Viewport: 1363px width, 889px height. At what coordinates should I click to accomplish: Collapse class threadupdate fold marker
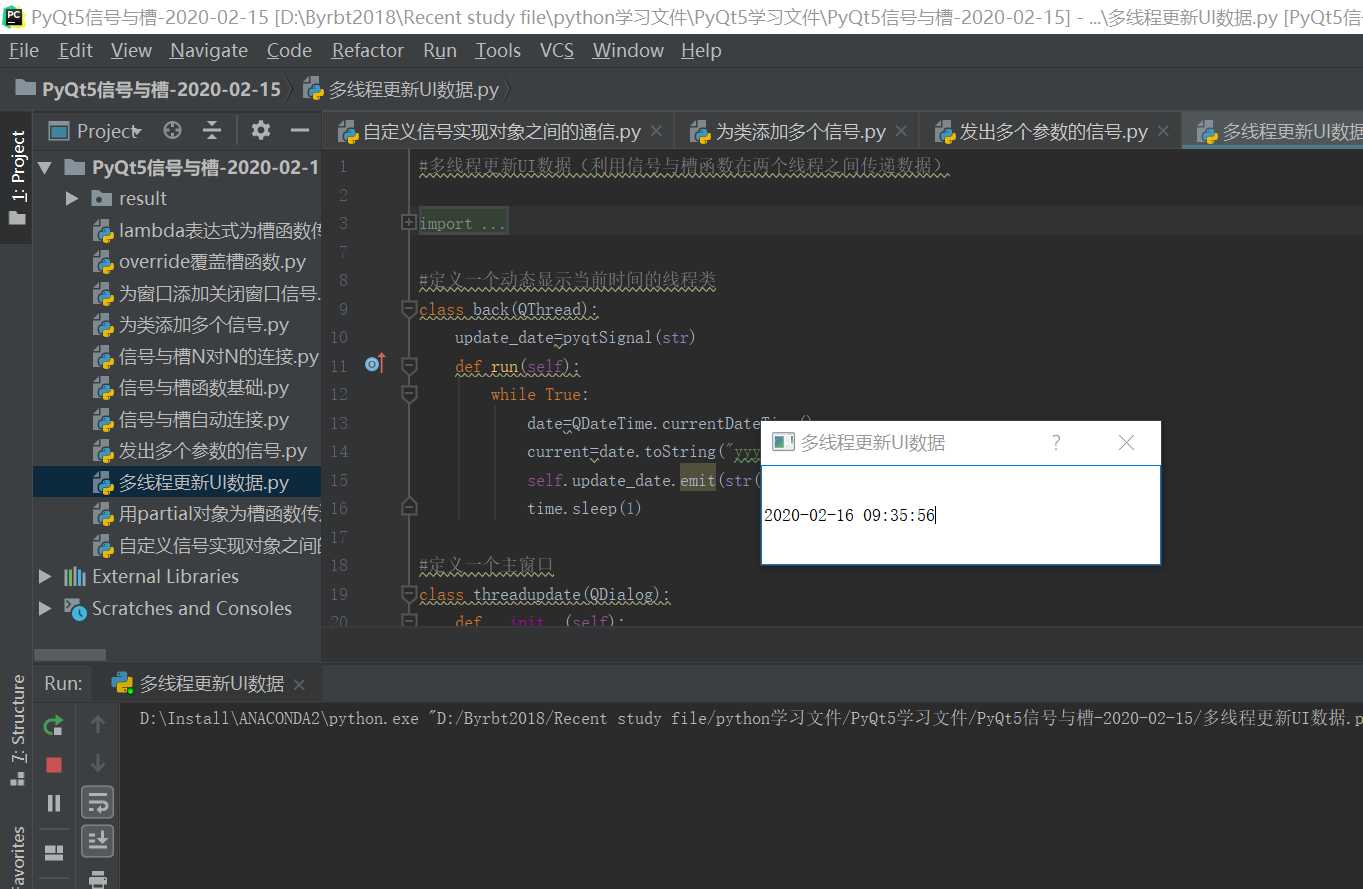408,595
